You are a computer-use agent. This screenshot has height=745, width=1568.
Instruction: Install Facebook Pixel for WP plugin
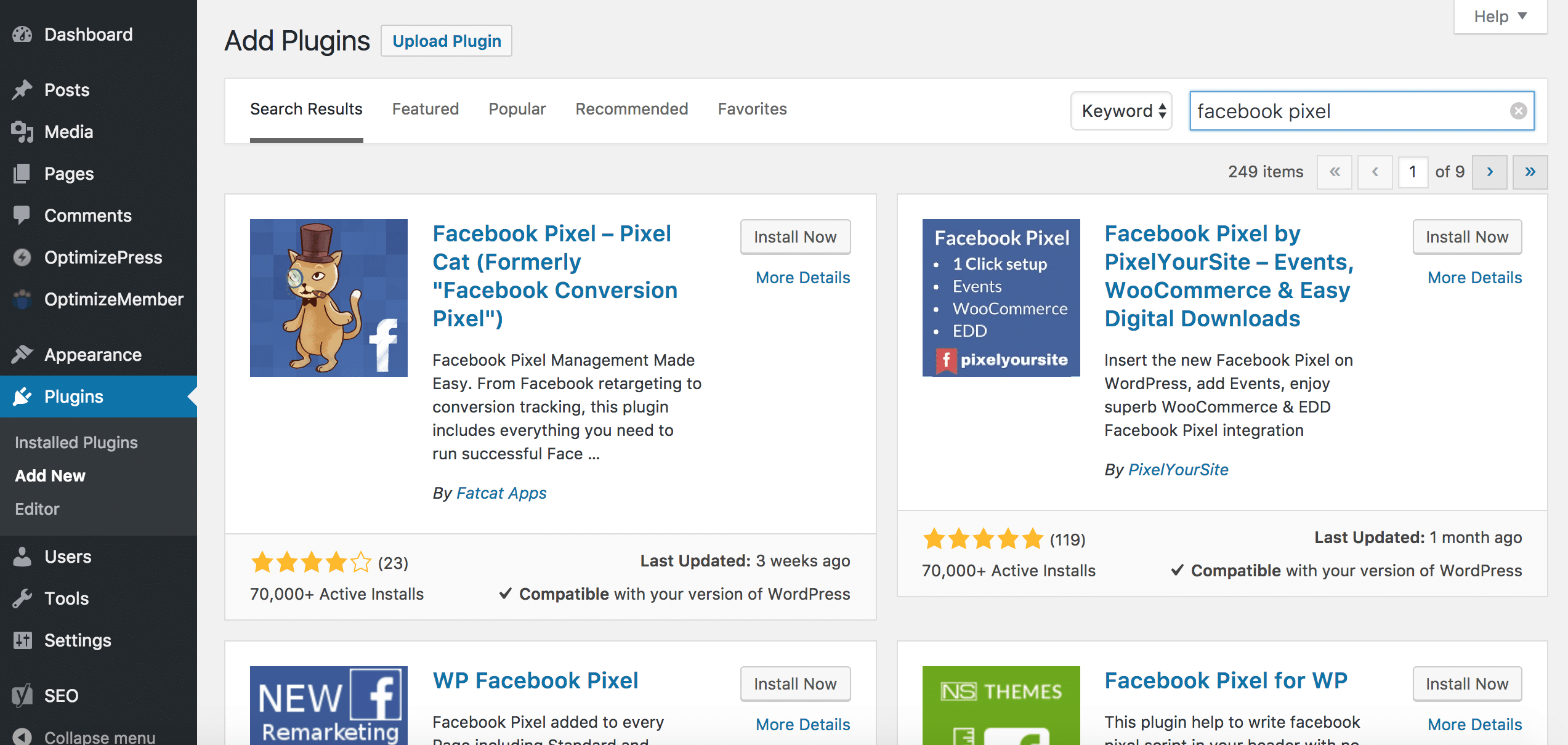point(1467,684)
